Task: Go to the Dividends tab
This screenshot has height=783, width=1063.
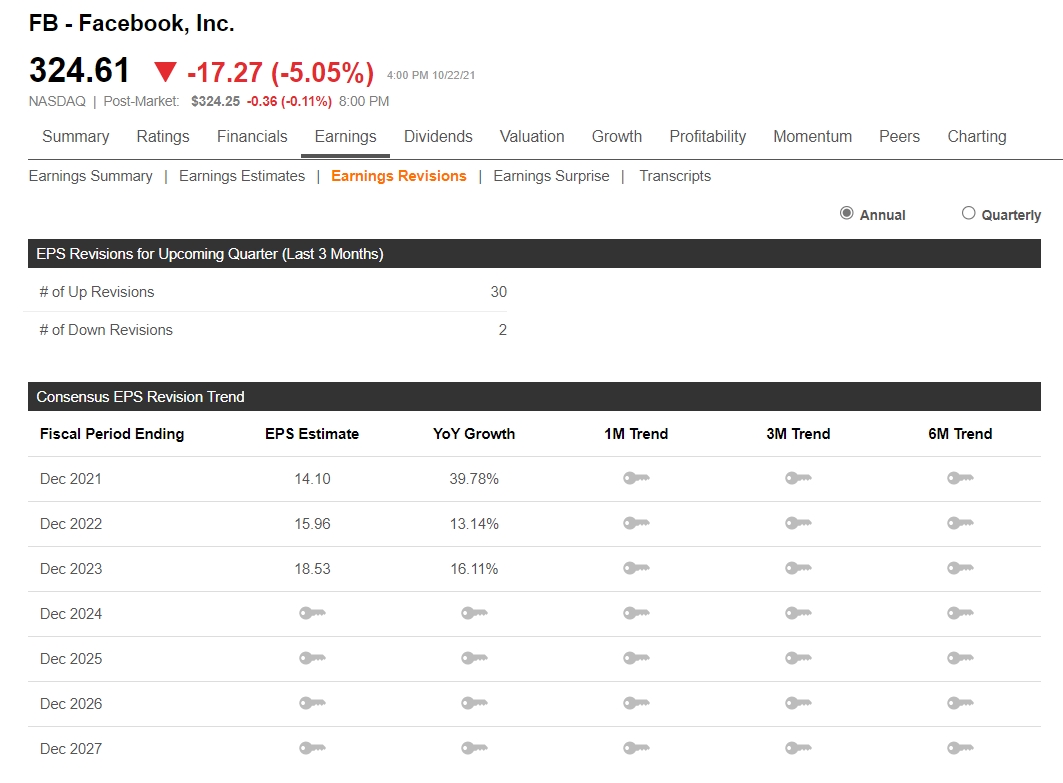Action: (x=438, y=136)
